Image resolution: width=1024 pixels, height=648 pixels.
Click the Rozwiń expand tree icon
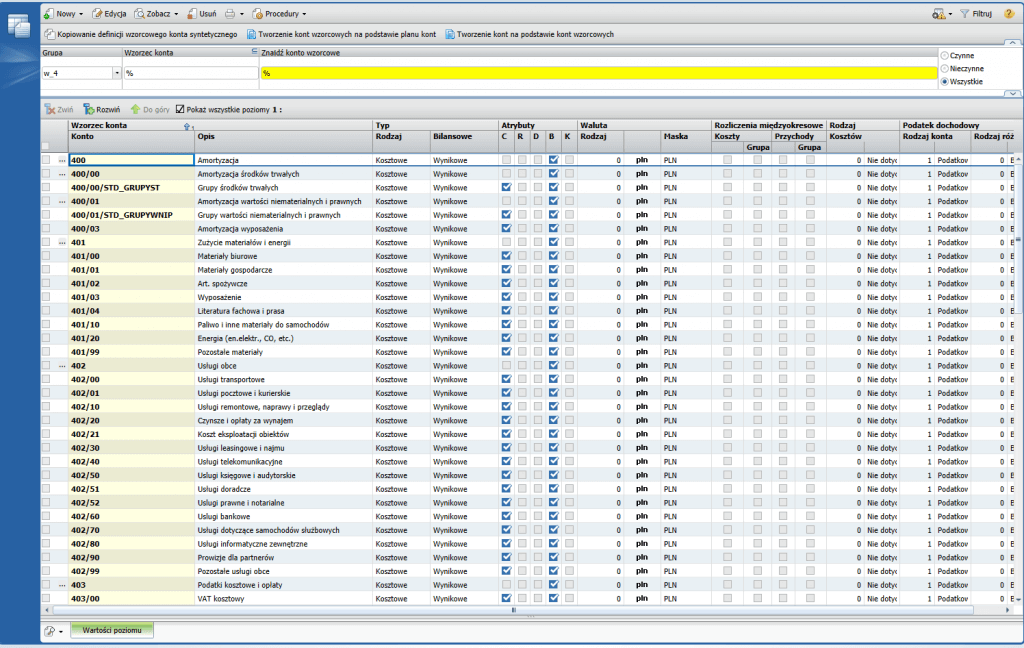(x=89, y=109)
